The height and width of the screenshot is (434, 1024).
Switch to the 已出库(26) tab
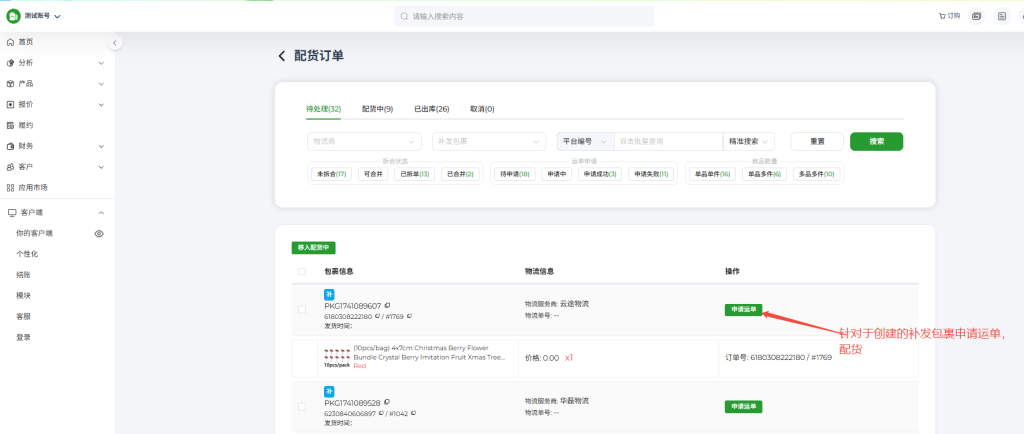[431, 109]
